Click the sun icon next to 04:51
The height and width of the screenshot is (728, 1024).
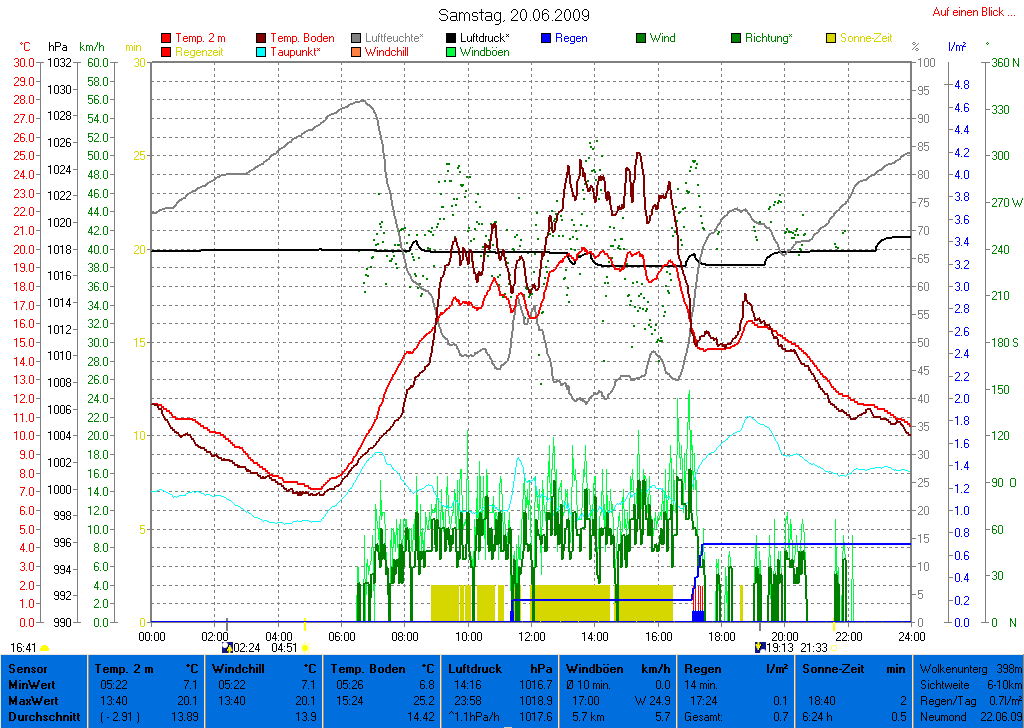point(304,647)
